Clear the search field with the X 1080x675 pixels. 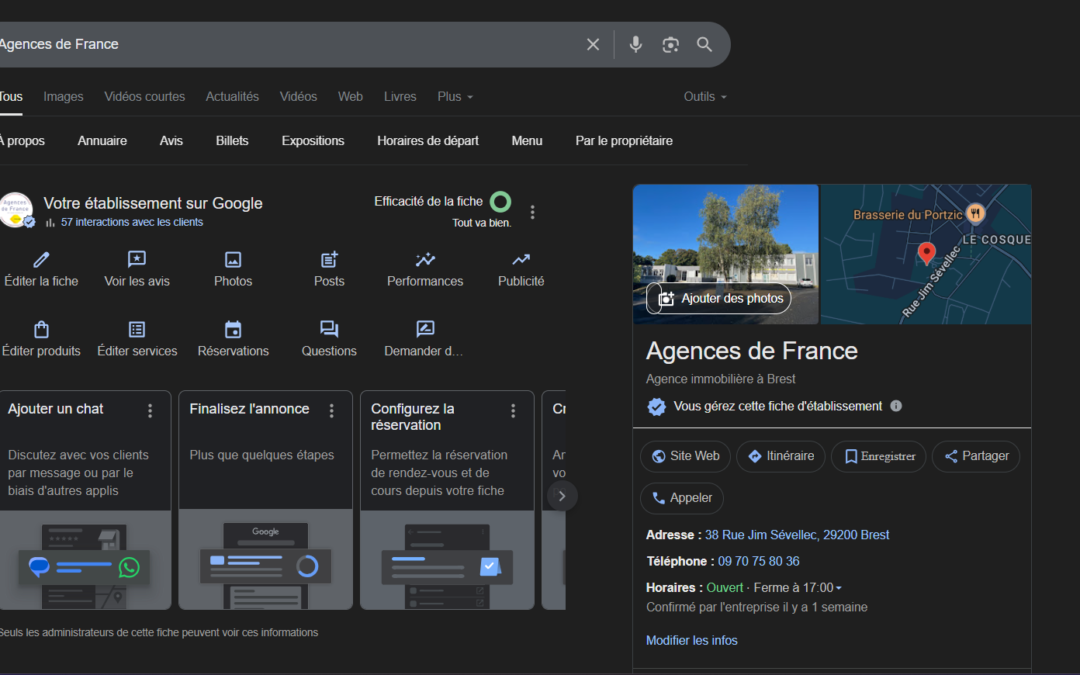click(x=593, y=44)
